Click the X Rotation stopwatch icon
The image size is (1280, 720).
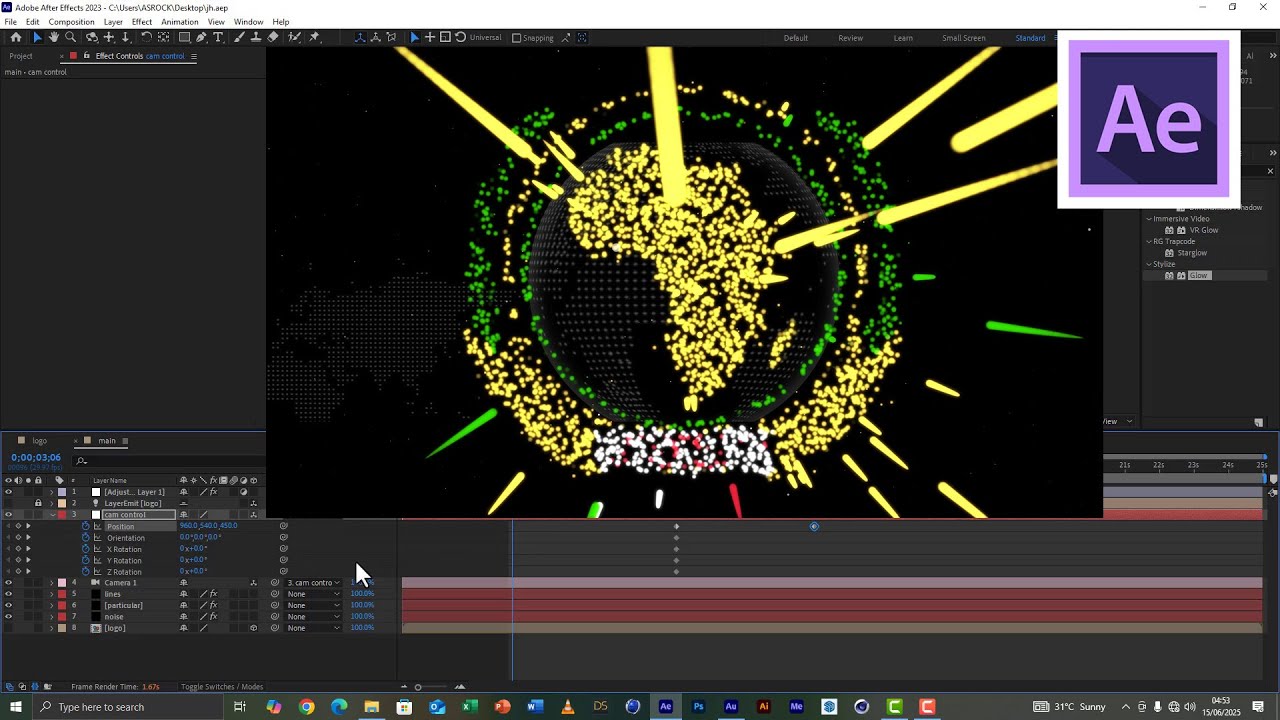point(85,549)
